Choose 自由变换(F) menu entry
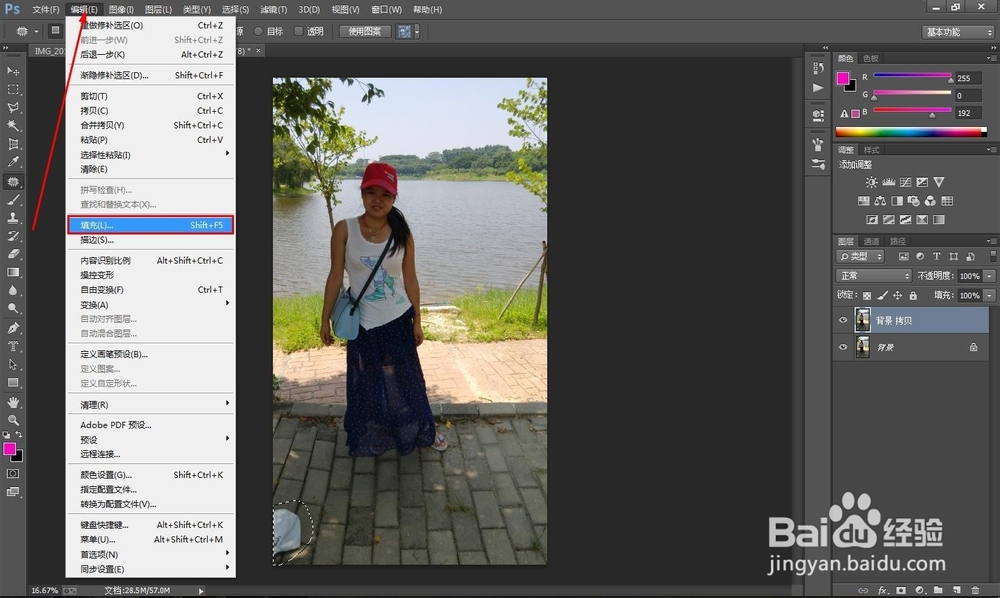This screenshot has height=598, width=1000. point(151,289)
